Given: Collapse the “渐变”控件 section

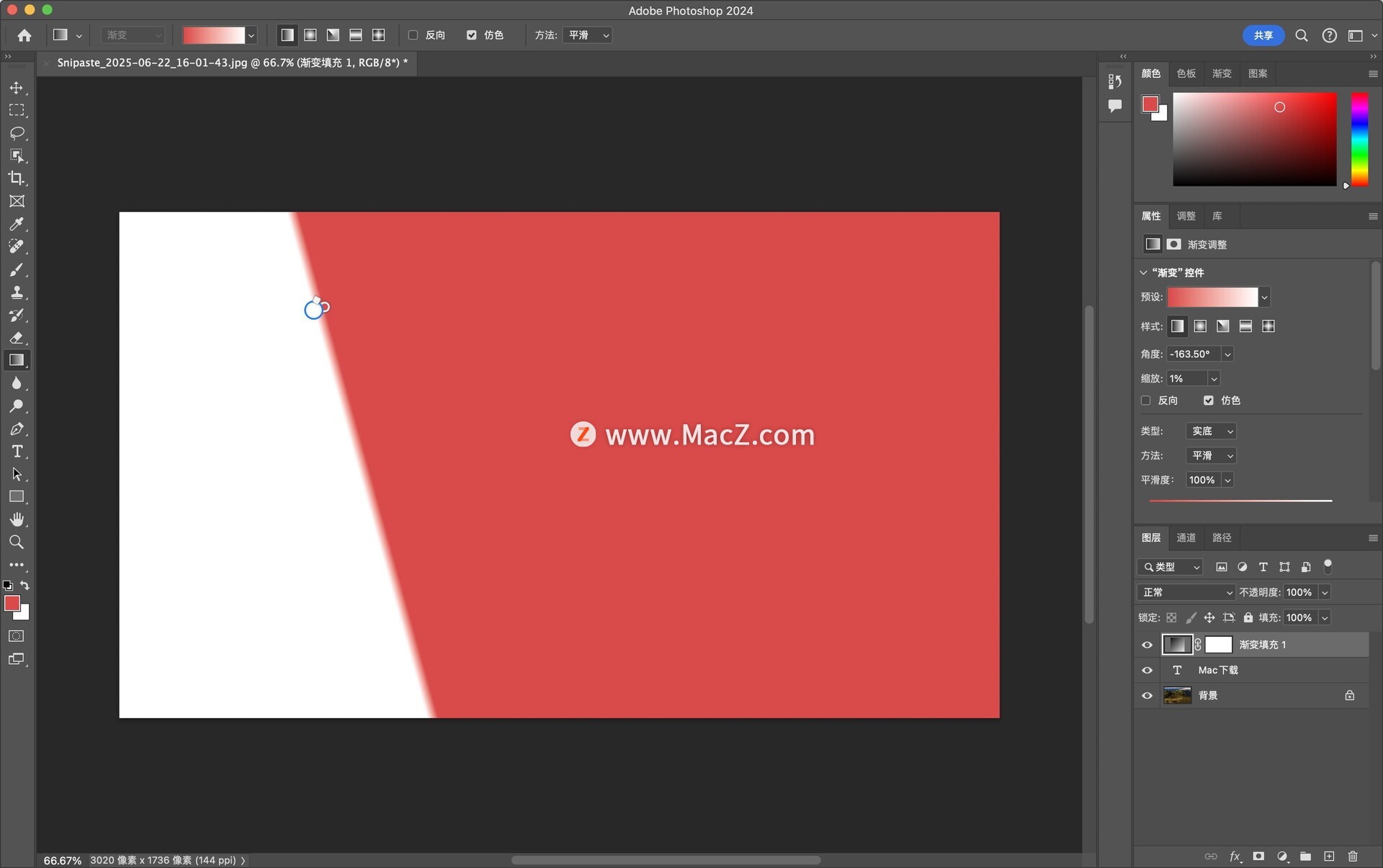Looking at the screenshot, I should pos(1143,272).
